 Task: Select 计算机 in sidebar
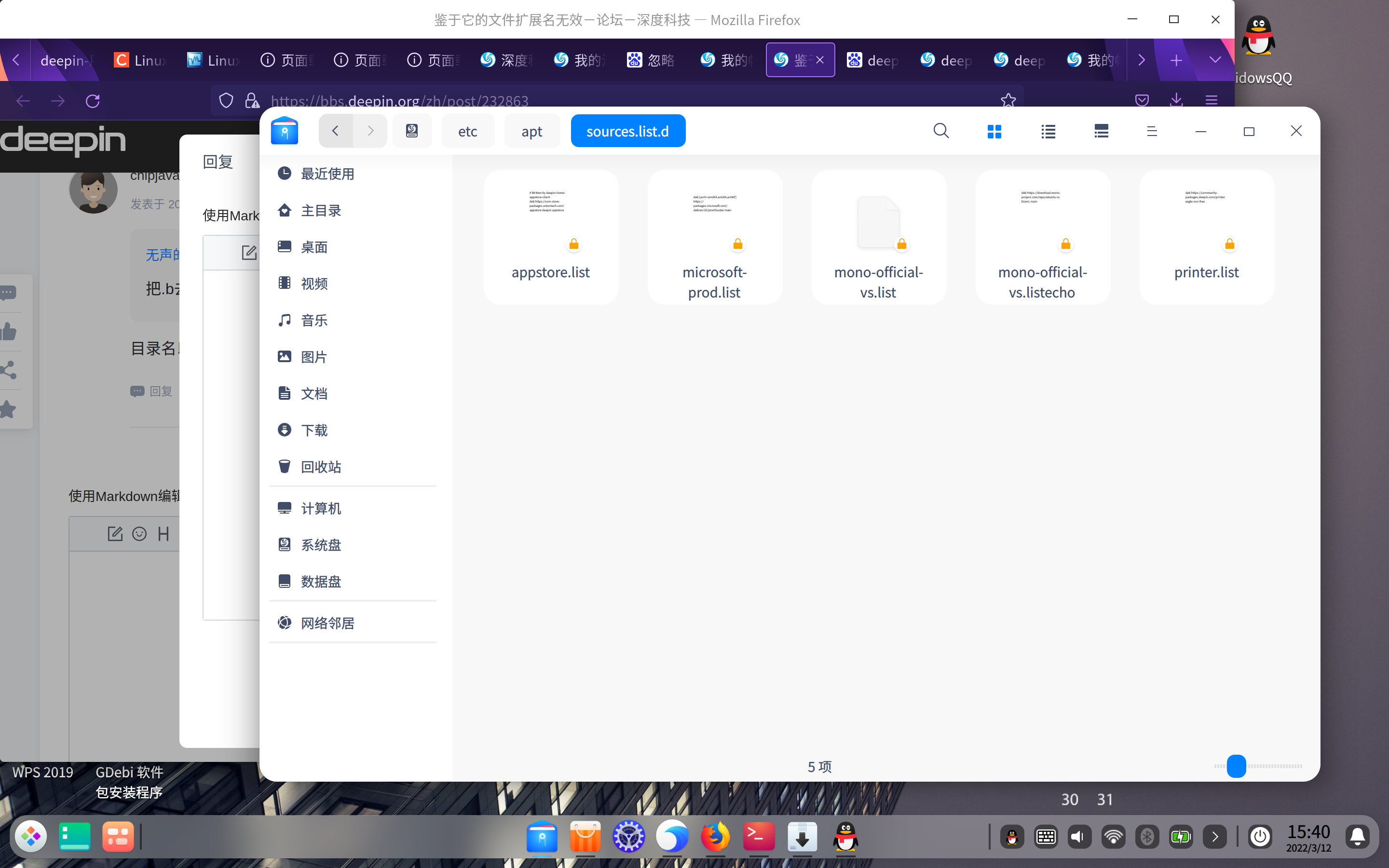pyautogui.click(x=320, y=508)
